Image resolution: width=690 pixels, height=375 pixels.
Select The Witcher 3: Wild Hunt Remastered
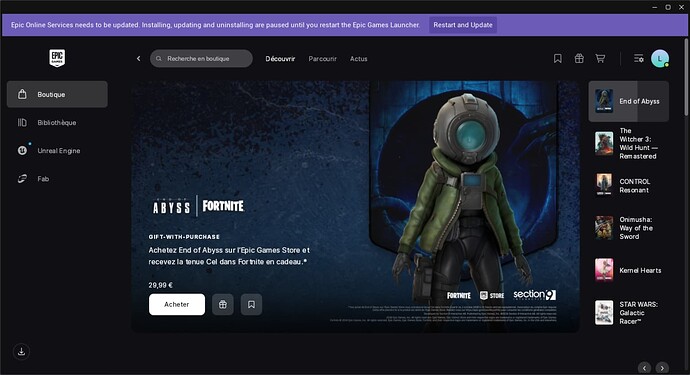(628, 143)
